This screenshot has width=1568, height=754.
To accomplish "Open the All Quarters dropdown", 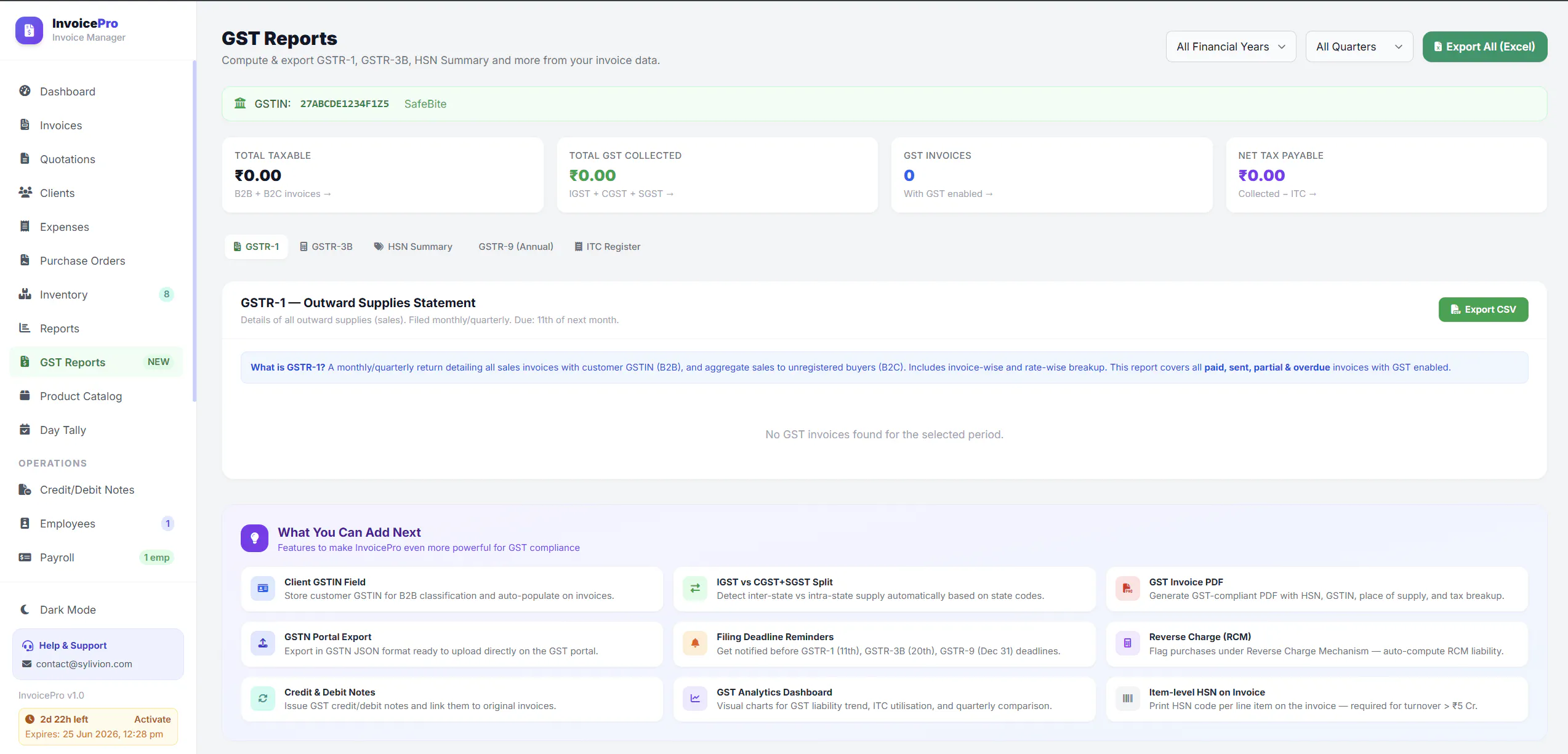I will (1359, 47).
